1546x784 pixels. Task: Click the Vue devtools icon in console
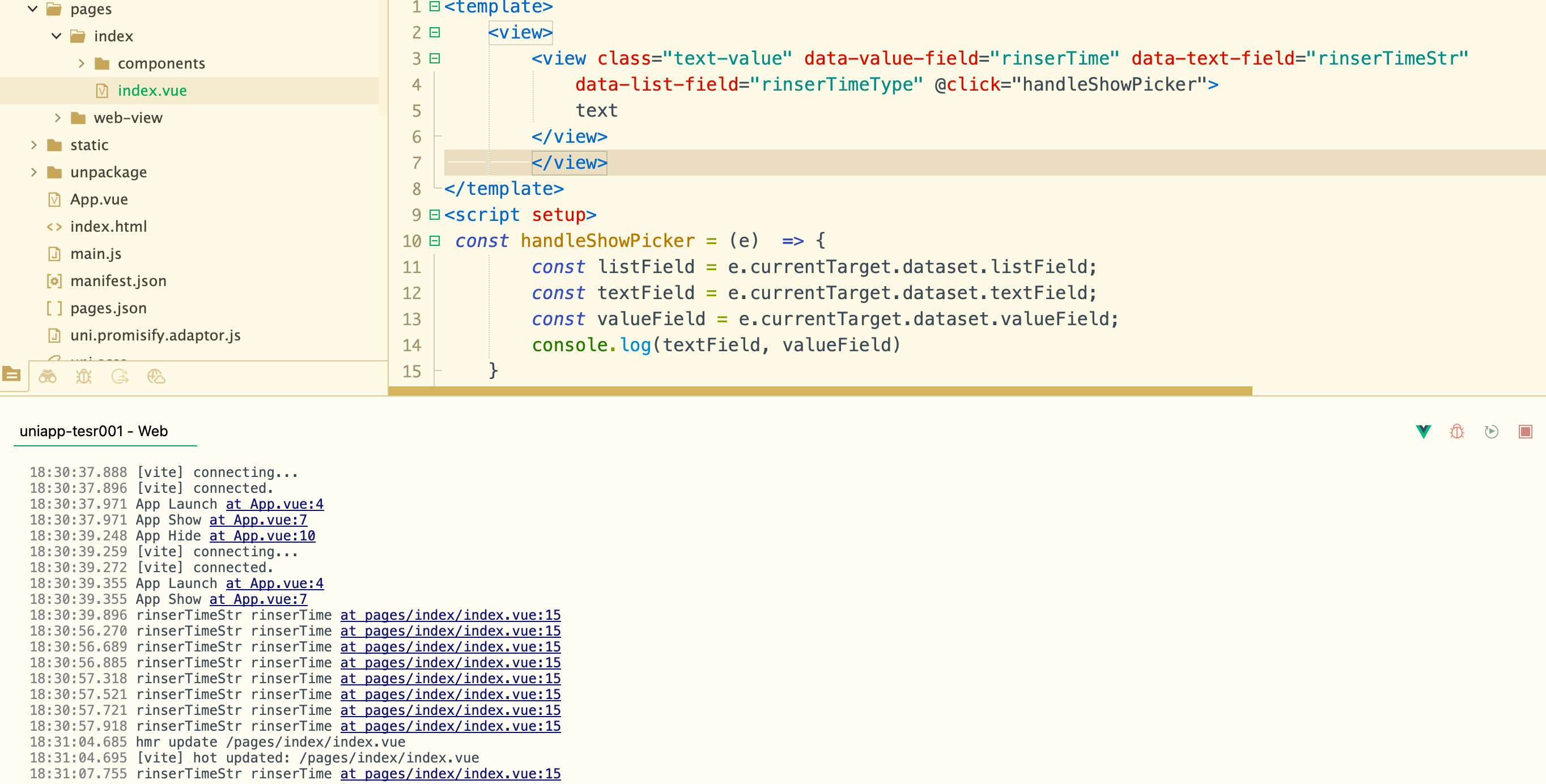[x=1423, y=432]
